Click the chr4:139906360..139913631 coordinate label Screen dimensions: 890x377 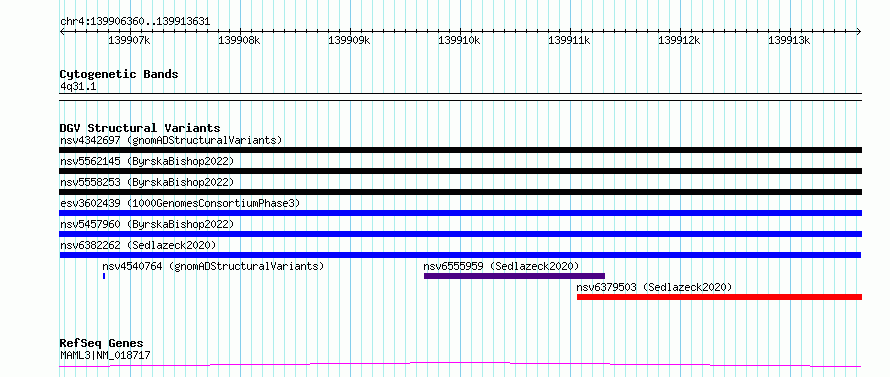(135, 22)
